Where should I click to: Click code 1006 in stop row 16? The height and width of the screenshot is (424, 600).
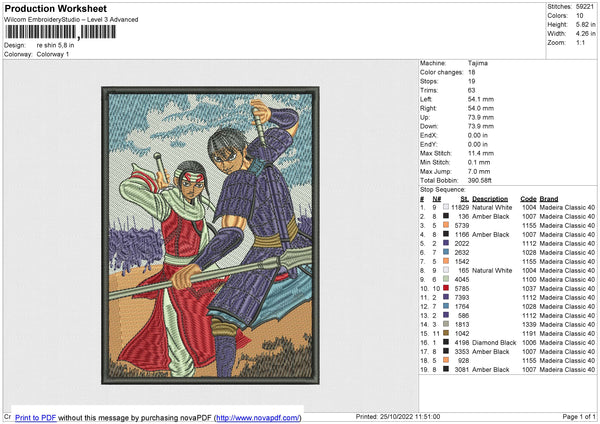(529, 342)
